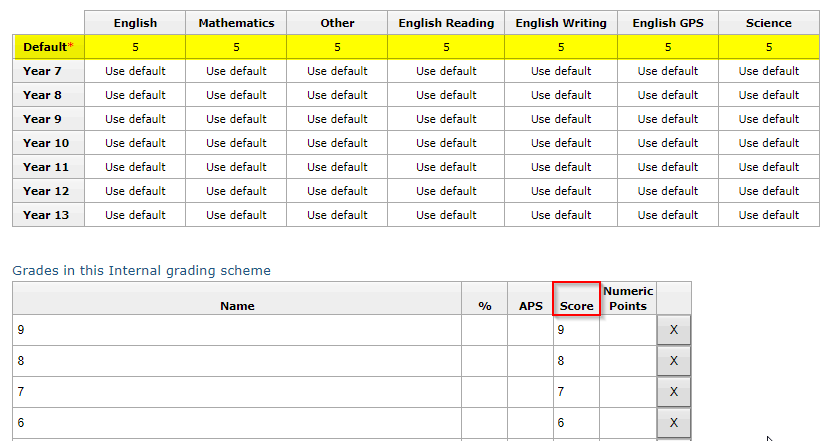
Task: Click the Science column header
Action: [769, 23]
